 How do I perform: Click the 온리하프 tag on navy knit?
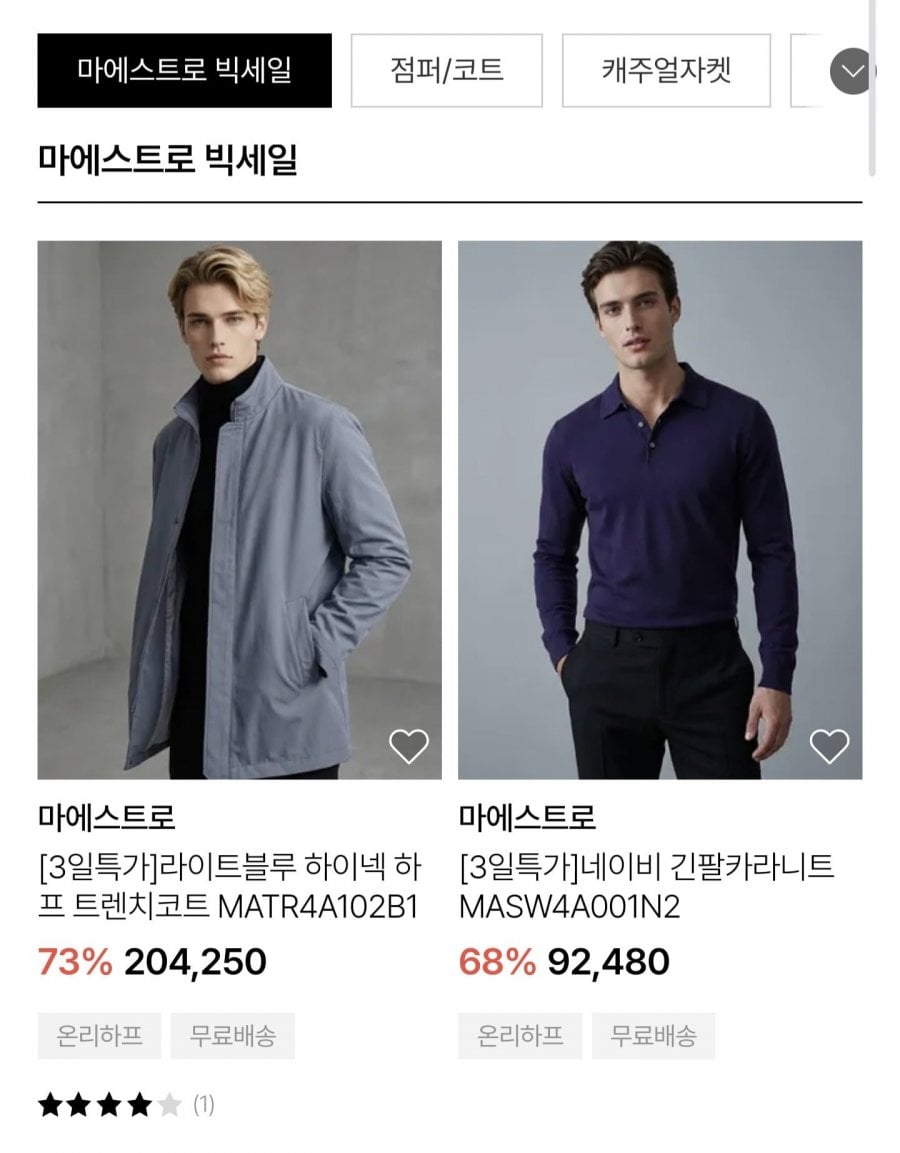pyautogui.click(x=520, y=1035)
